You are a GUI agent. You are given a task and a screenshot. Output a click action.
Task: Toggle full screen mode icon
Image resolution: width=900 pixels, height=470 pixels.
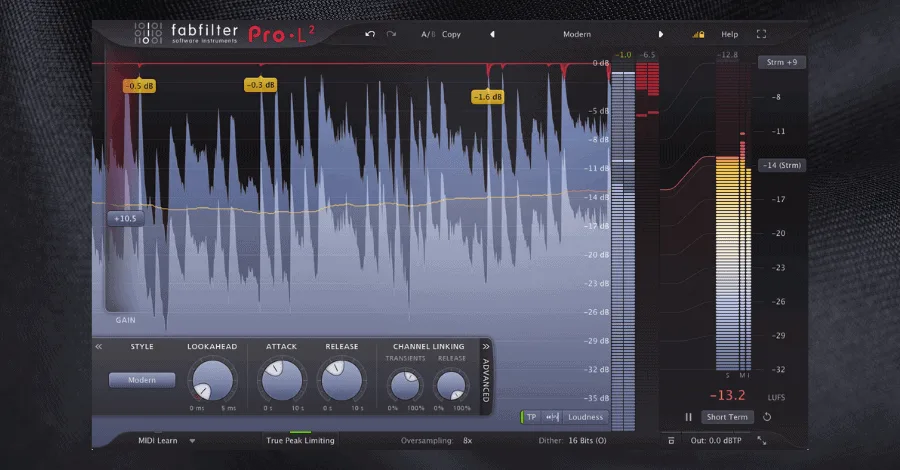pyautogui.click(x=762, y=34)
